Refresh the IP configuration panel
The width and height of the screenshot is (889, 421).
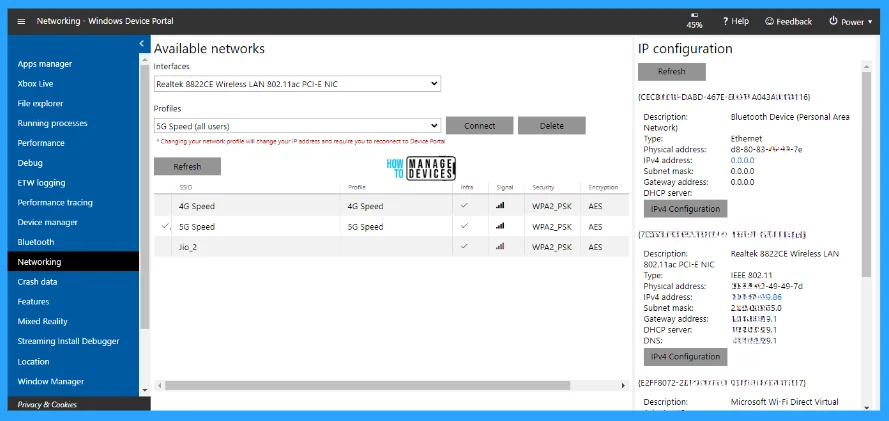tap(672, 72)
